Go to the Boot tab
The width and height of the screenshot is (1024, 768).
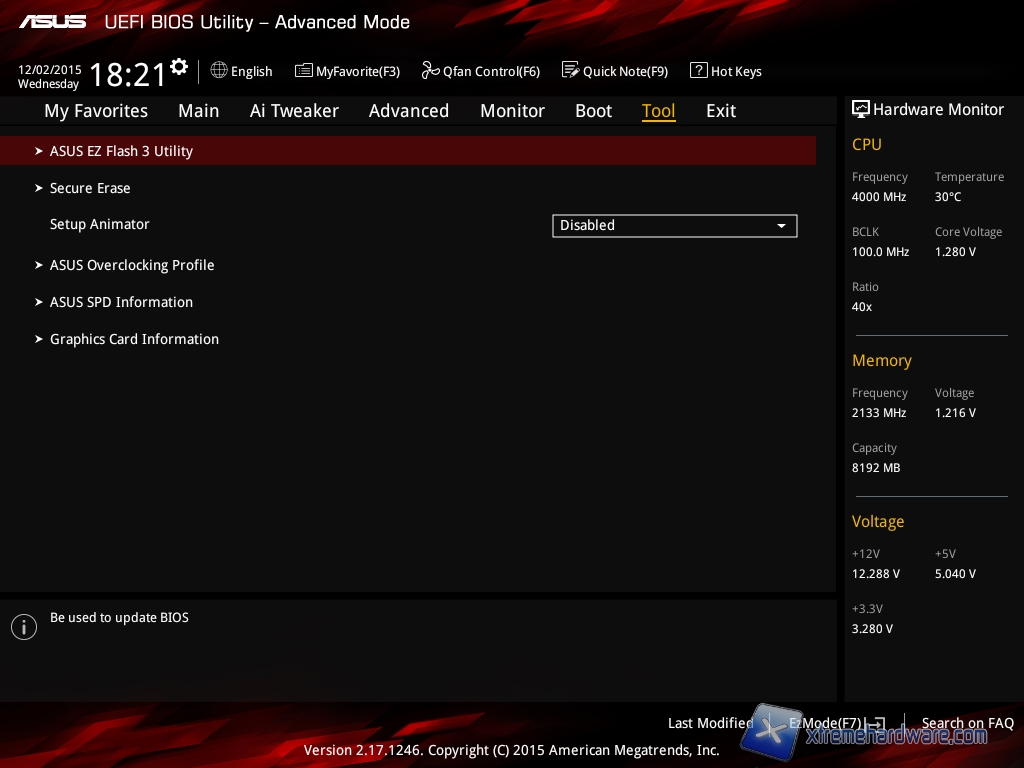point(593,111)
